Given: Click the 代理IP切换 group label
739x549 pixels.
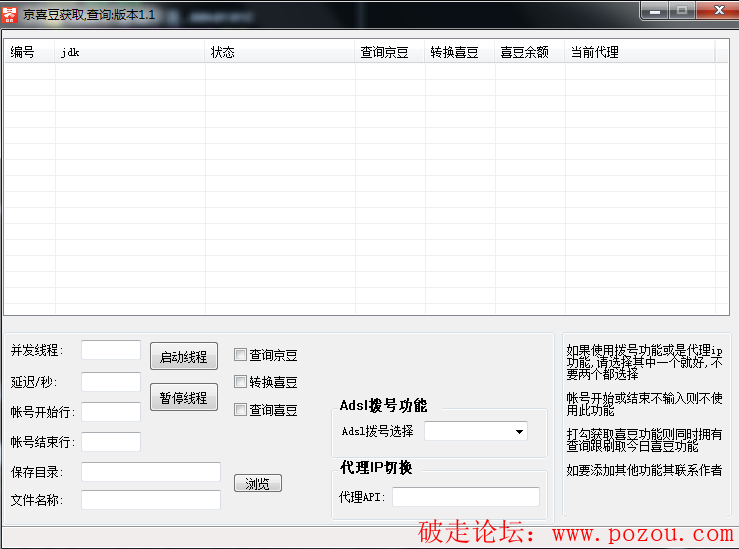Looking at the screenshot, I should point(376,467).
